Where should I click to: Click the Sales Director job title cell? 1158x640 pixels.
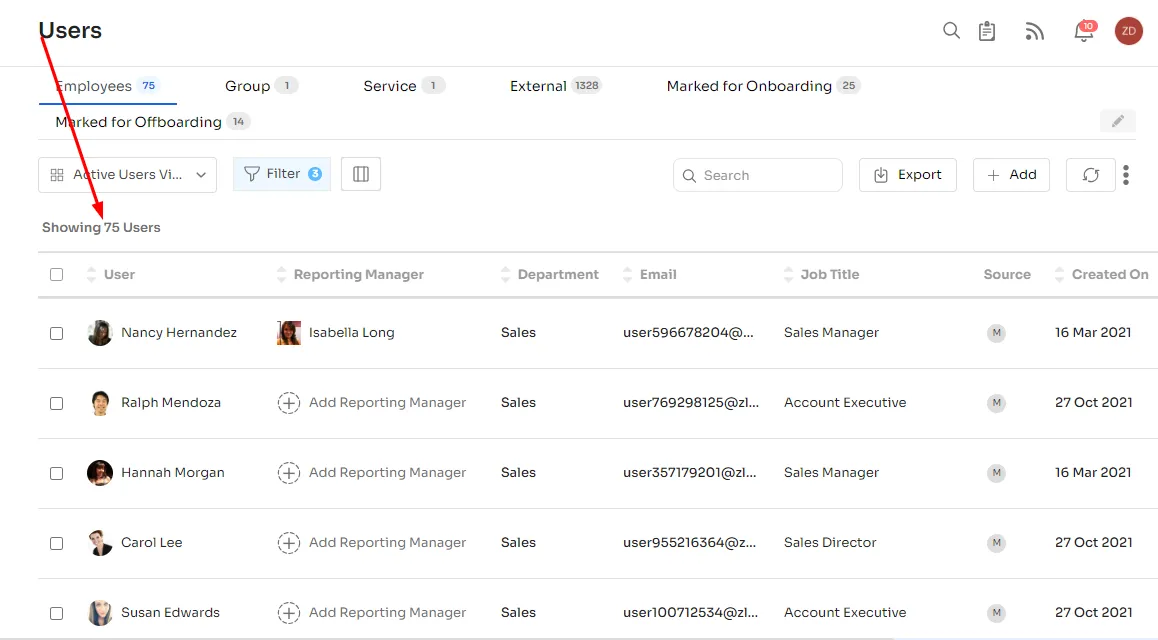830,543
